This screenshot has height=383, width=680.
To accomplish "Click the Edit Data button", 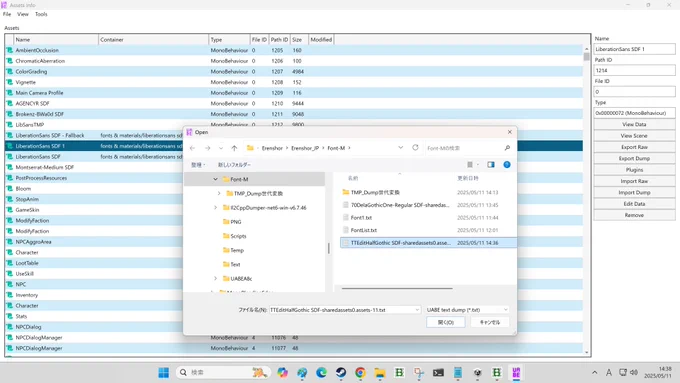I will pyautogui.click(x=634, y=204).
